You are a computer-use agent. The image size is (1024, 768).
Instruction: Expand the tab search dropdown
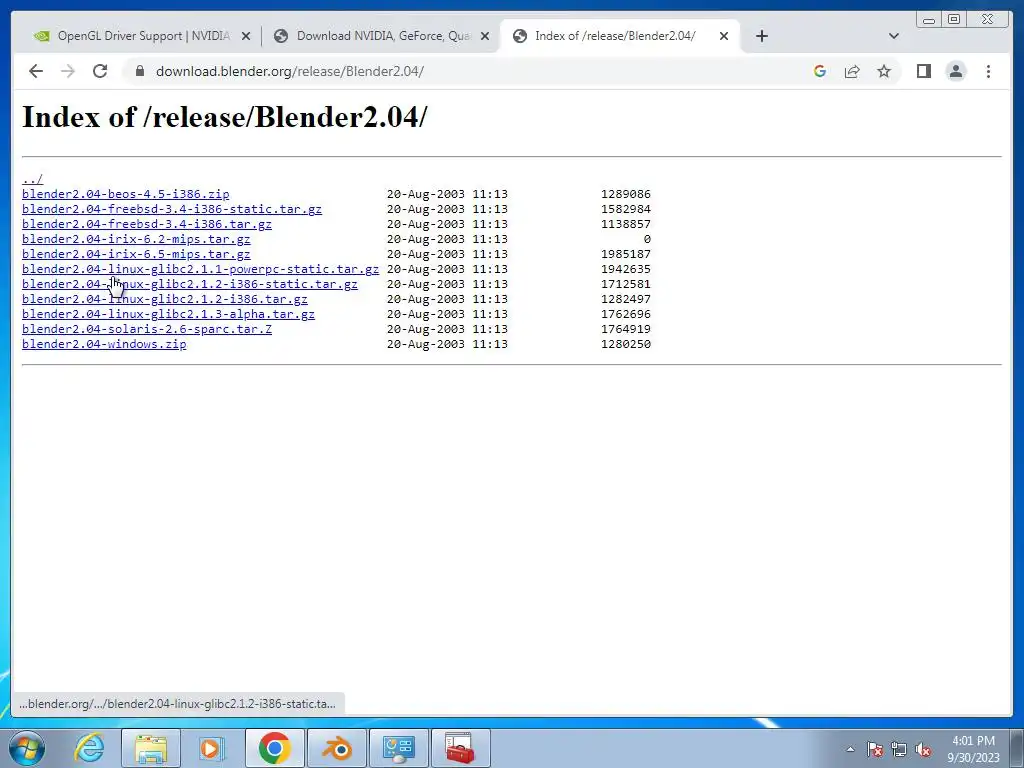(x=894, y=36)
